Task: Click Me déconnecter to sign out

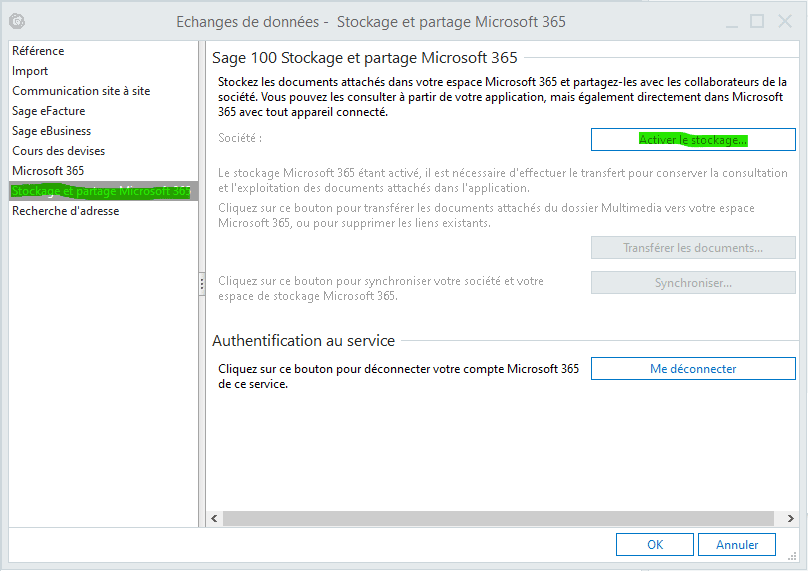Action: point(693,369)
